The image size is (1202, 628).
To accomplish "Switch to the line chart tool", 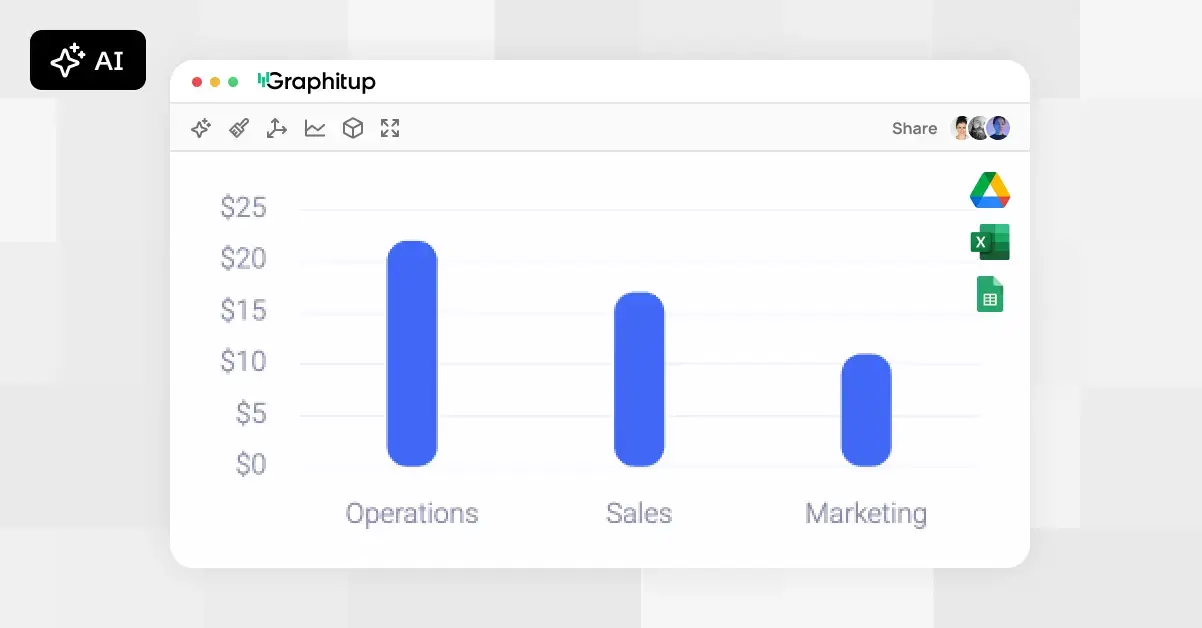I will tap(314, 128).
